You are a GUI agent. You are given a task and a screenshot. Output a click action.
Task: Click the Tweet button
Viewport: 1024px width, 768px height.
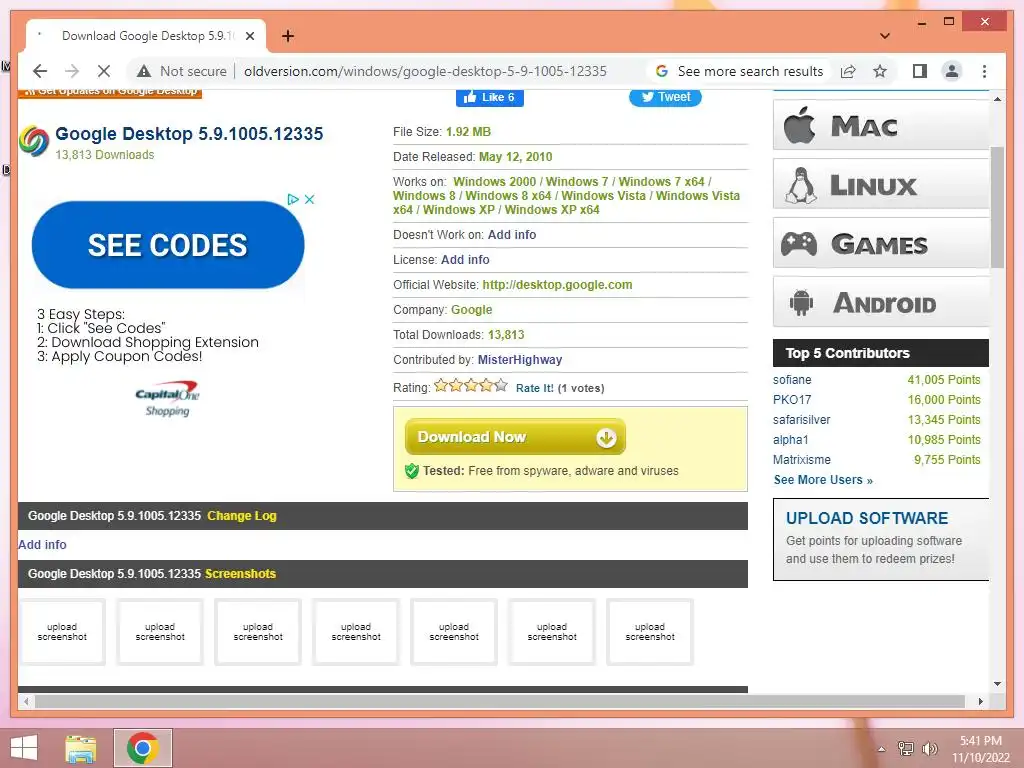(x=665, y=97)
